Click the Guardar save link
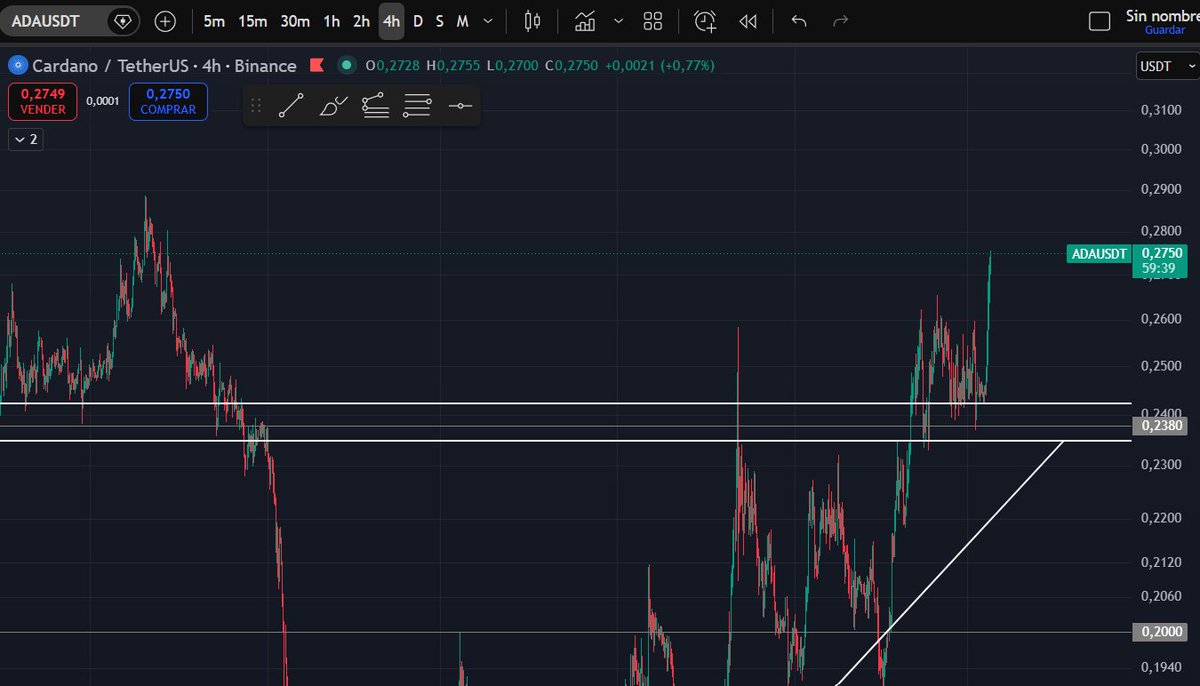The width and height of the screenshot is (1200, 686). [1165, 30]
